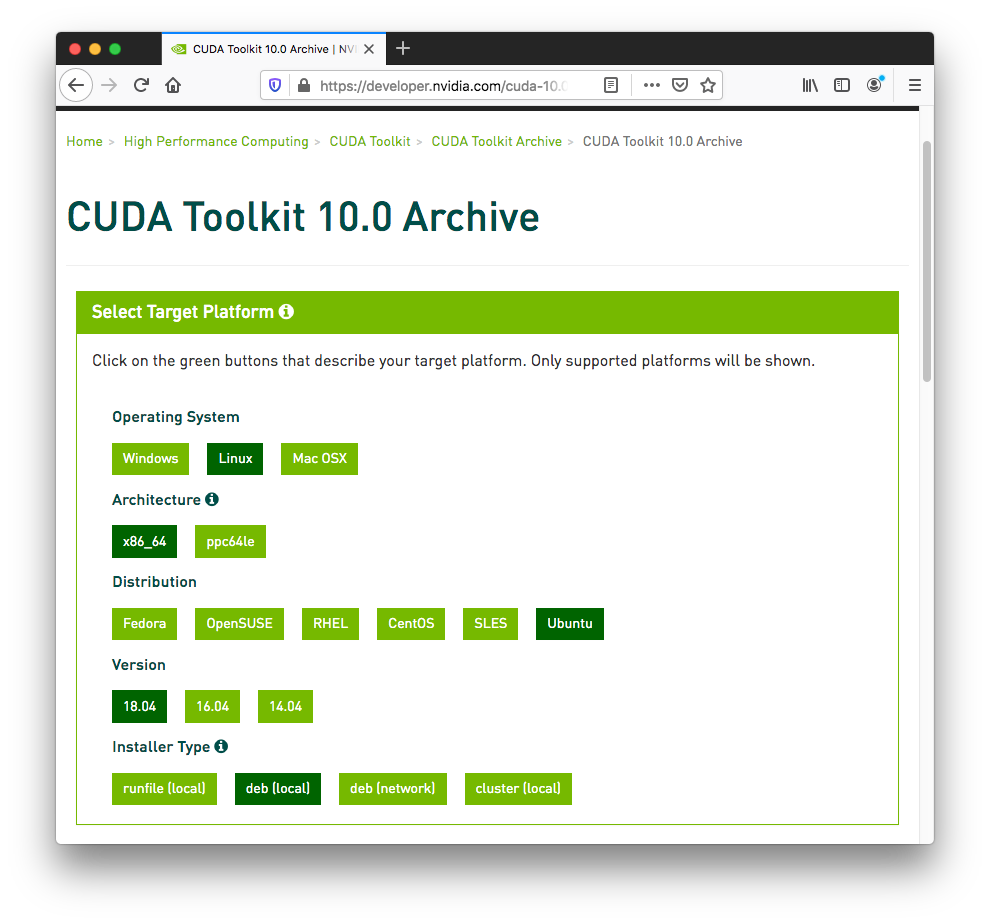Select version 14.04
Viewport: 990px width, 924px height.
tap(285, 707)
